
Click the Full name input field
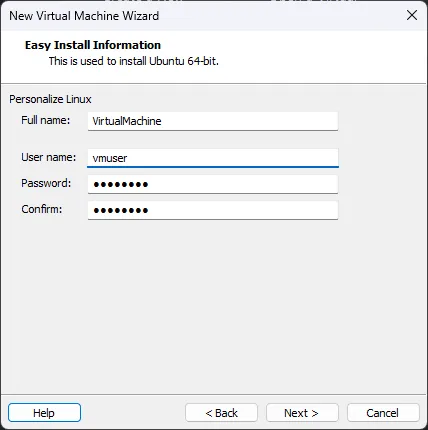[x=213, y=121]
